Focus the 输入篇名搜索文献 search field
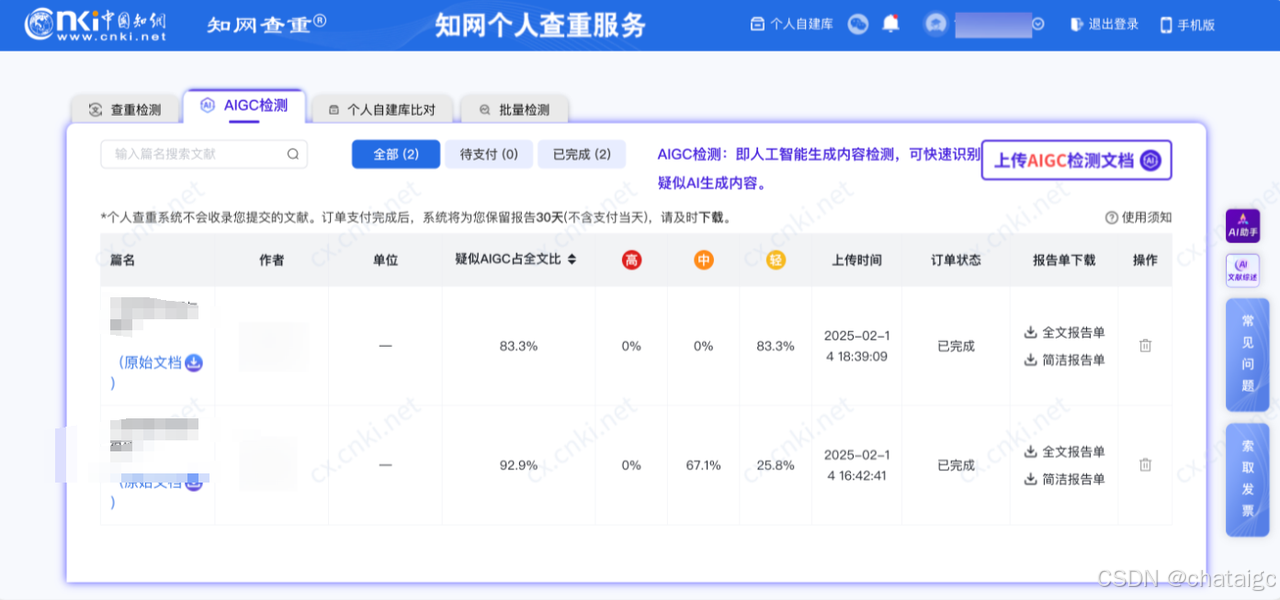The height and width of the screenshot is (600, 1280). [204, 154]
